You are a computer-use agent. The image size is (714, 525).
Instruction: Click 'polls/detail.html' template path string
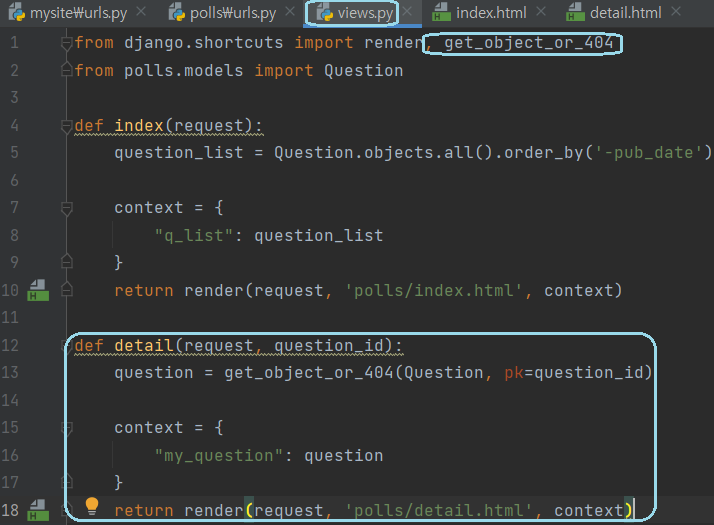coord(438,510)
